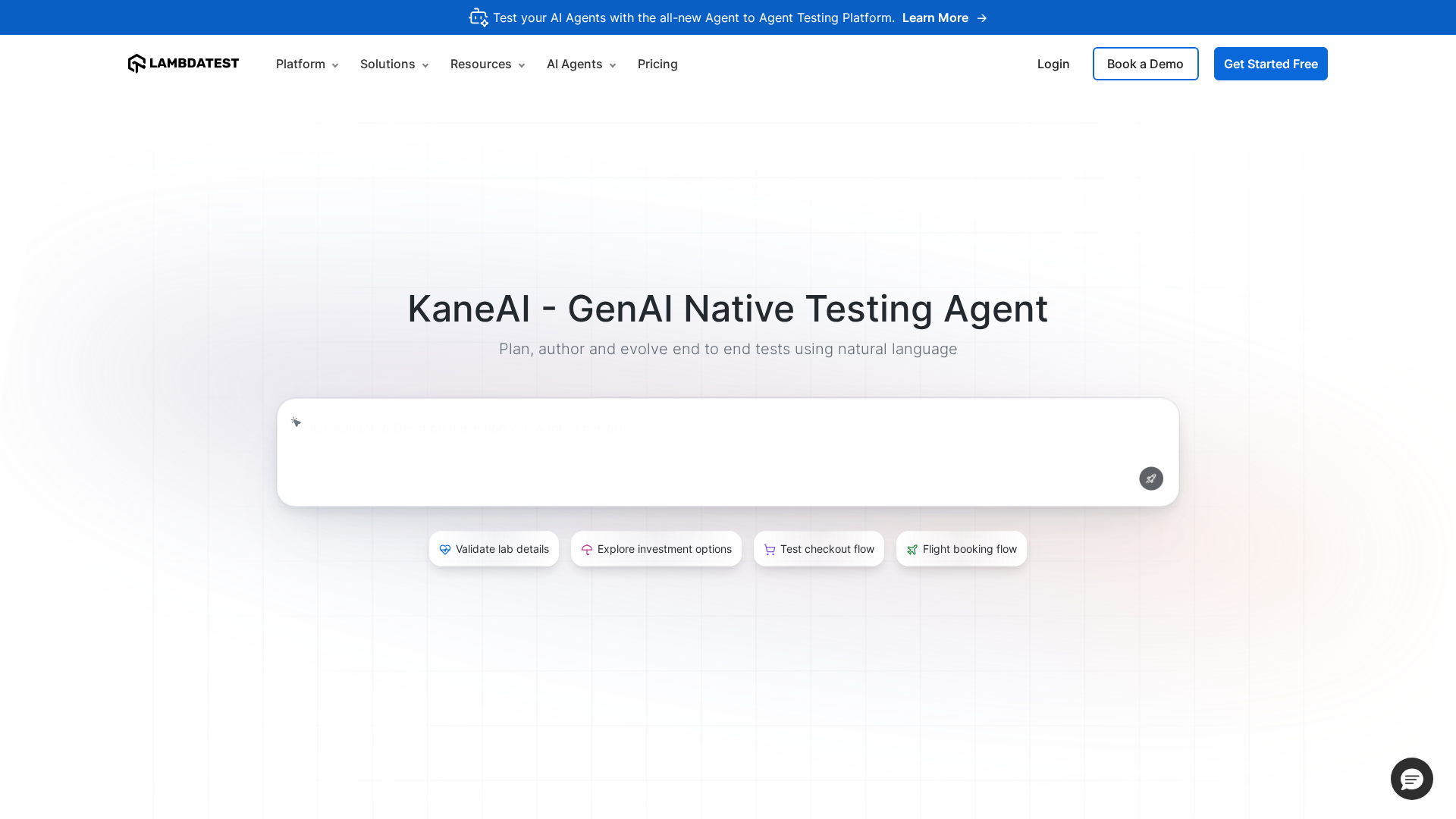The image size is (1456, 819).
Task: Click the shopping cart icon on Test checkout flow chip
Action: [x=769, y=549]
